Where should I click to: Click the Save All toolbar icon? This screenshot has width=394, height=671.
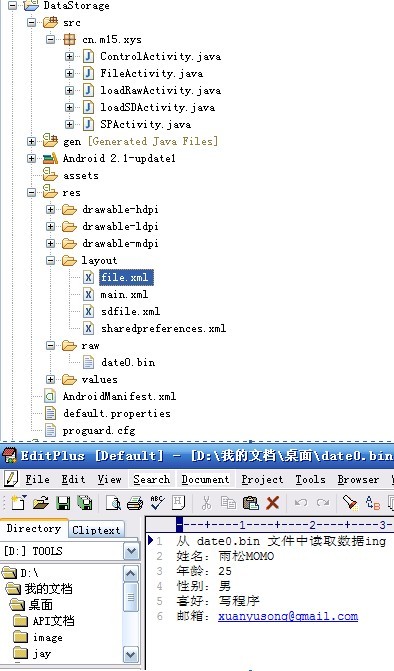[x=85, y=502]
